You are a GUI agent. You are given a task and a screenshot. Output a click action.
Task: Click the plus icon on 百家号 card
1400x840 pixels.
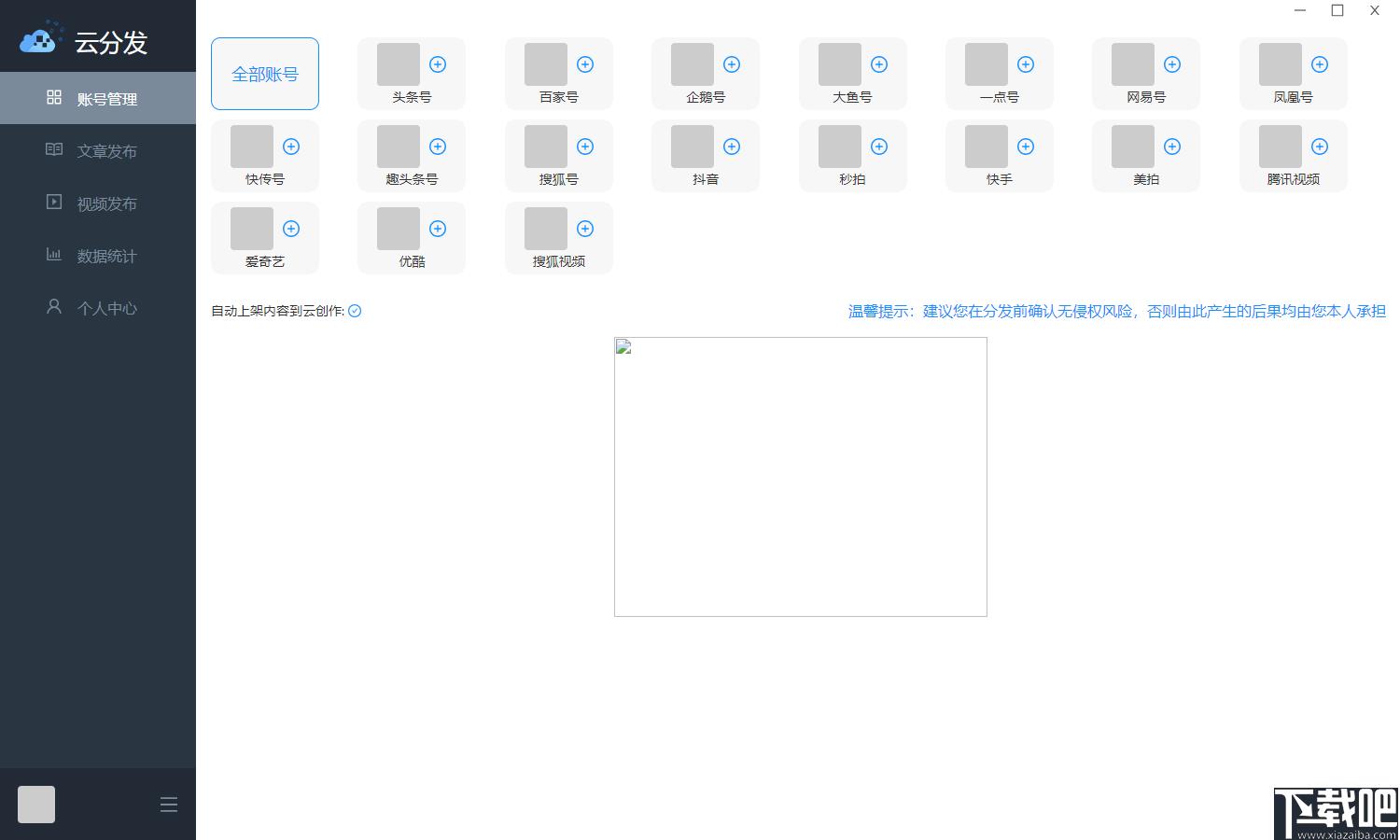[x=585, y=64]
